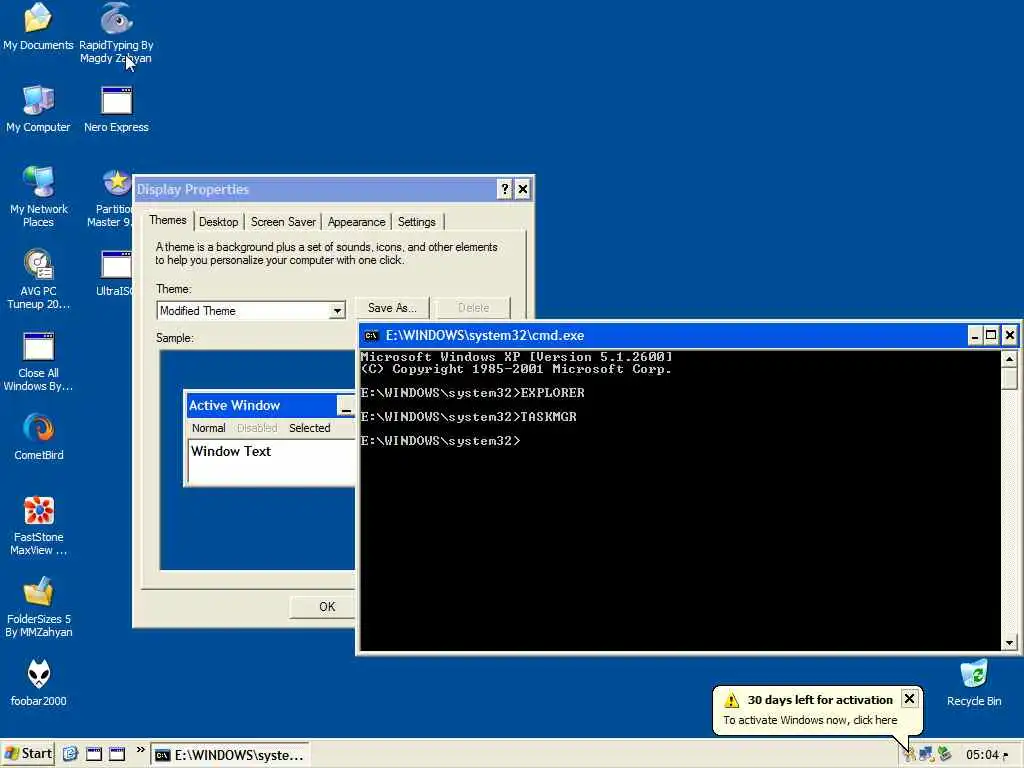Switch to the Themes tab
1024x768 pixels.
pos(168,220)
